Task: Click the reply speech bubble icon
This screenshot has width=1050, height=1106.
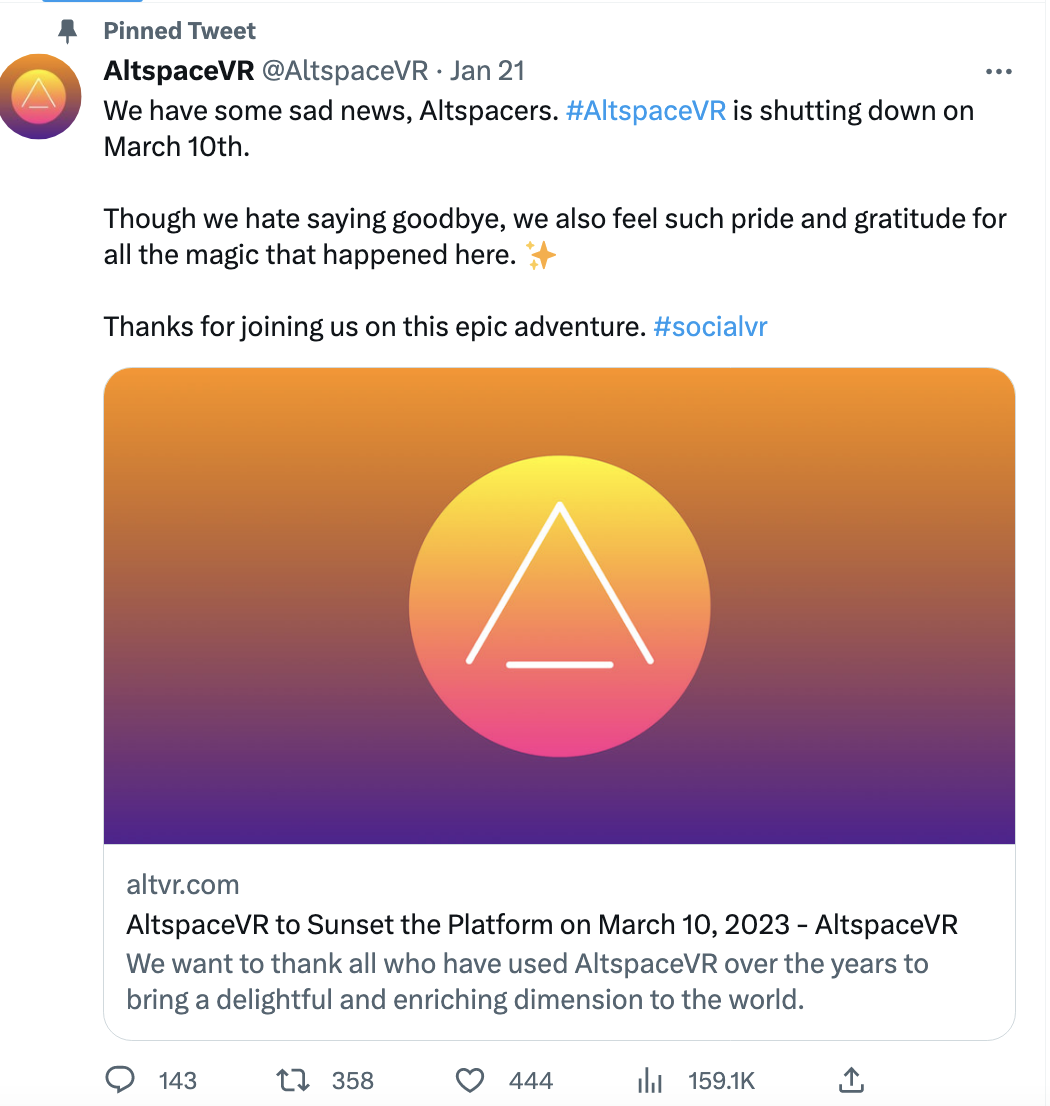Action: pos(120,1080)
